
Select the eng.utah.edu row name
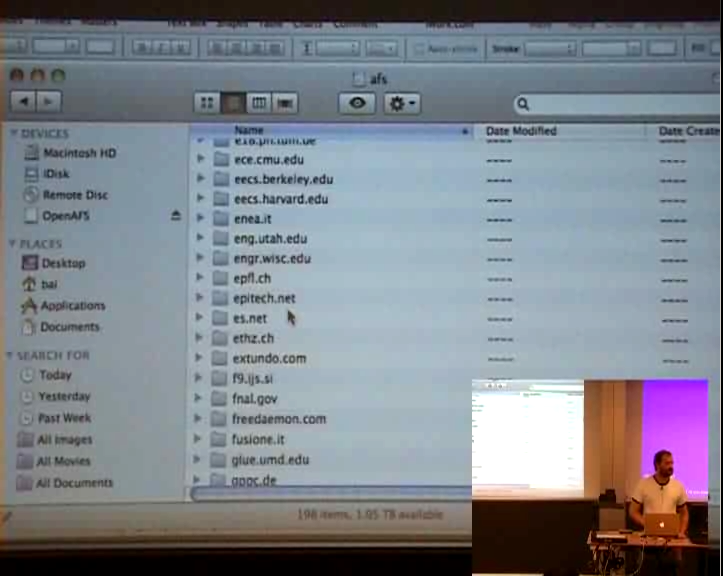coord(271,238)
